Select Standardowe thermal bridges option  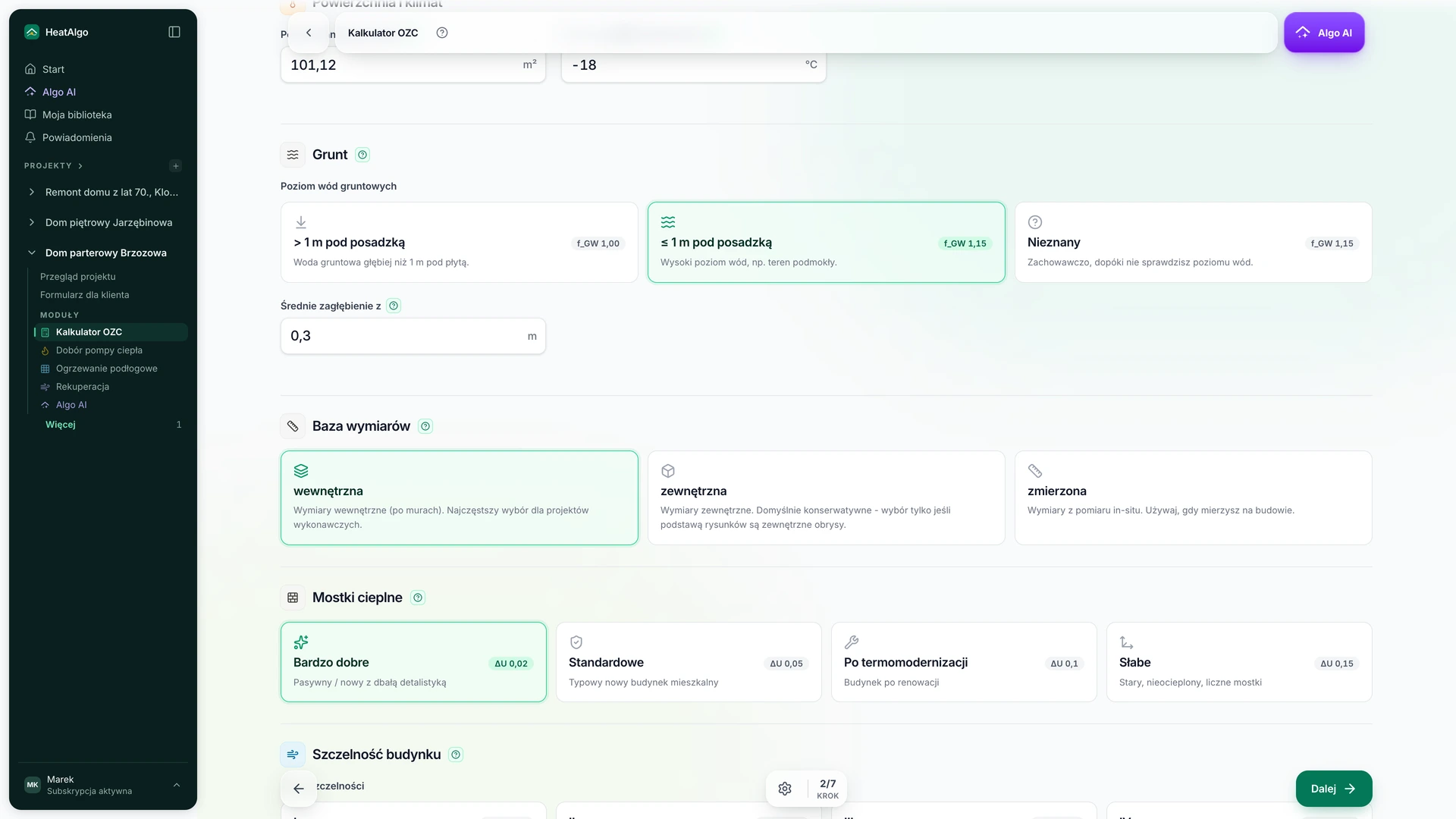point(689,662)
